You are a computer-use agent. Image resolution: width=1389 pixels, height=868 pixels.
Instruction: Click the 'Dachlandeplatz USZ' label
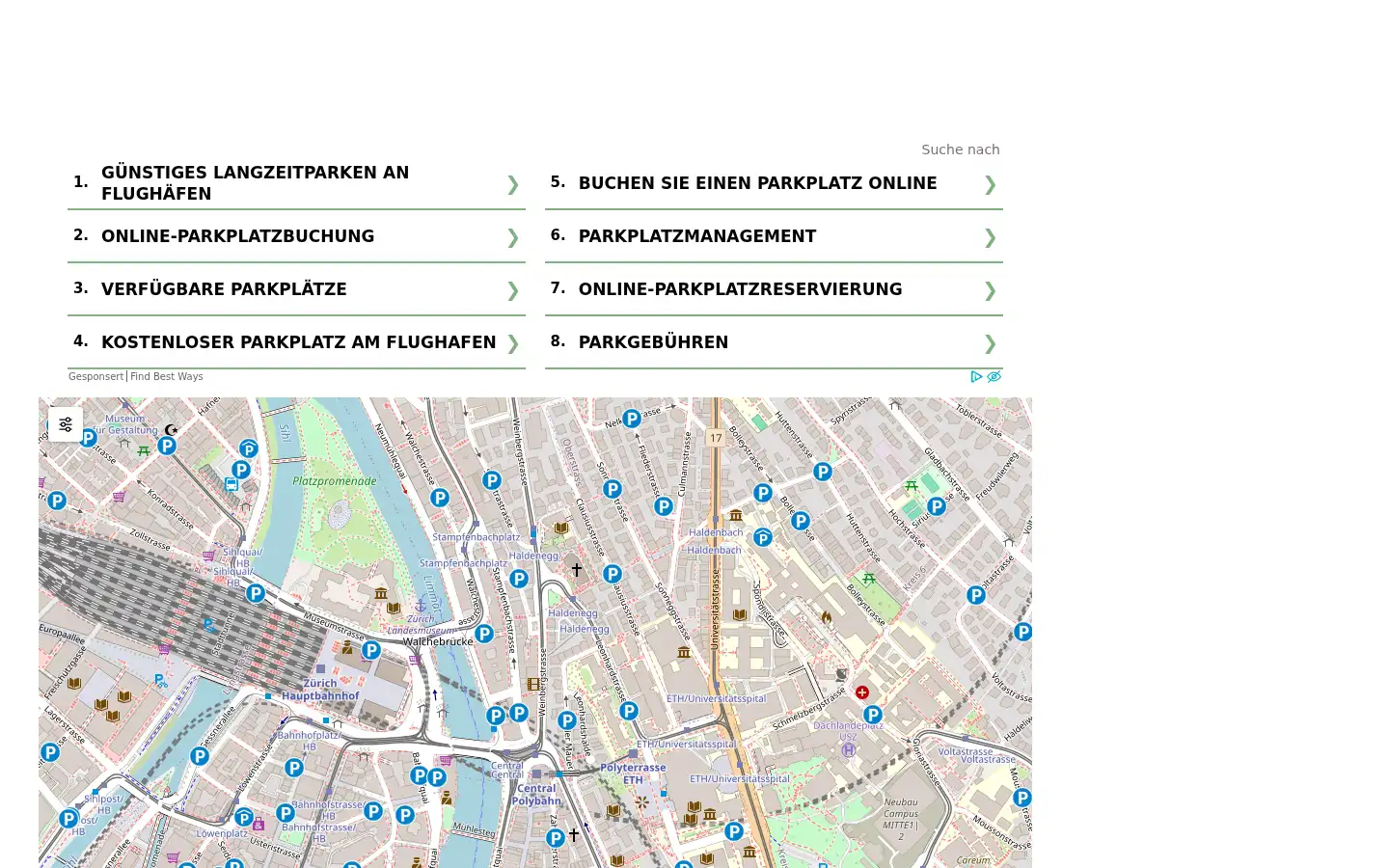[x=848, y=731]
